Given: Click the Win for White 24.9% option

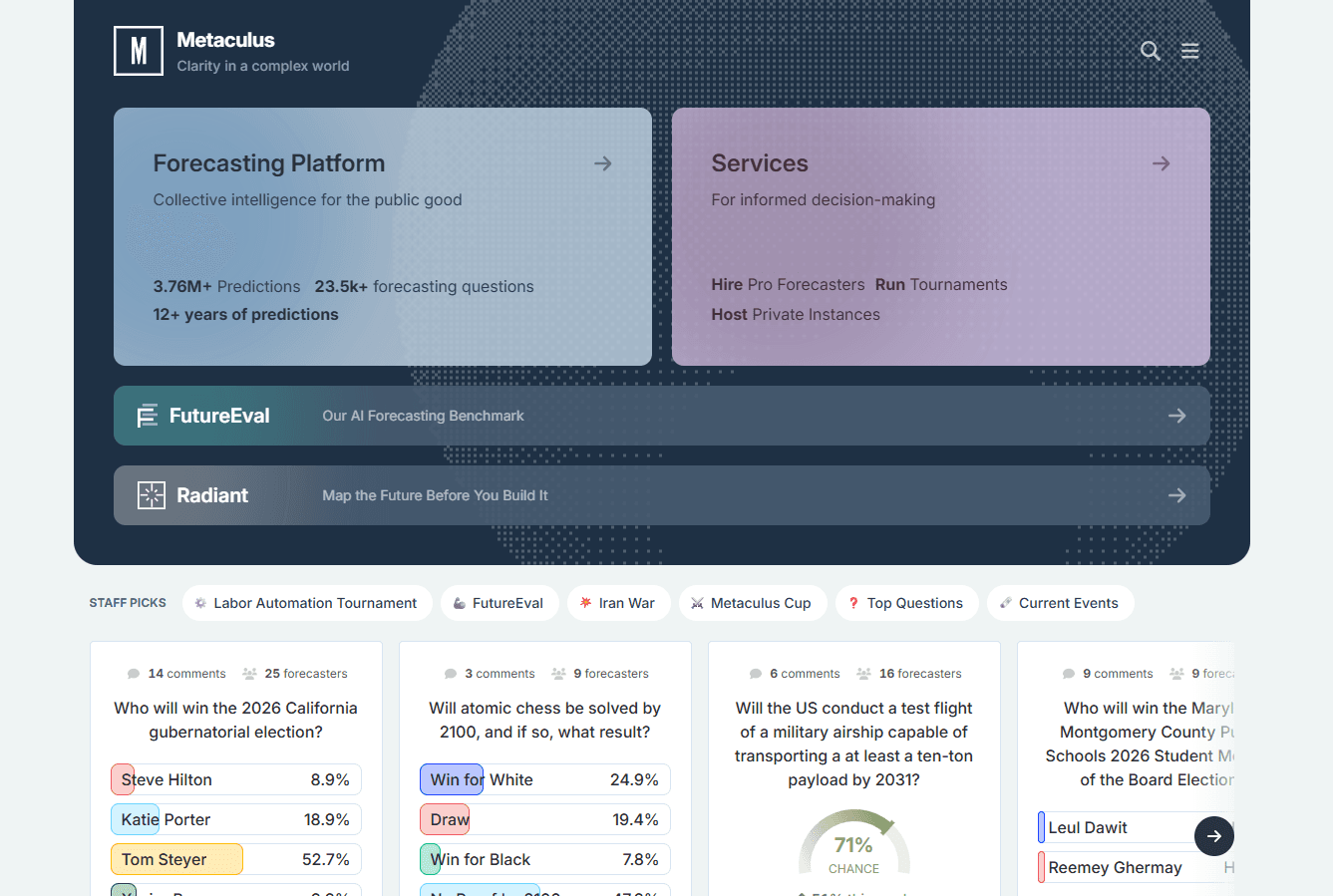Looking at the screenshot, I should pyautogui.click(x=545, y=779).
